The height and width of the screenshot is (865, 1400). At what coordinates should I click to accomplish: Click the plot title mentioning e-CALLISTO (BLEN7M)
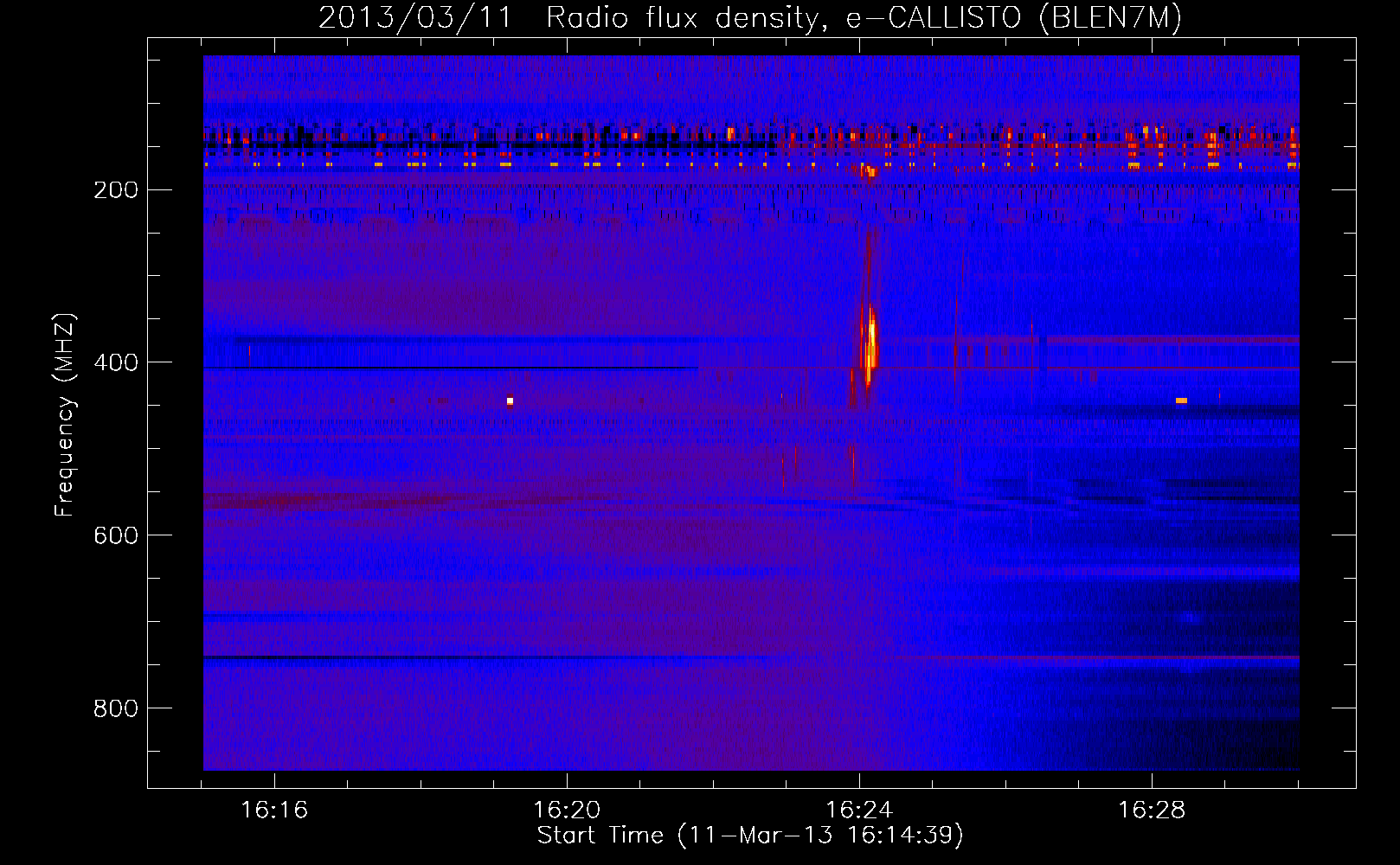coord(750,17)
